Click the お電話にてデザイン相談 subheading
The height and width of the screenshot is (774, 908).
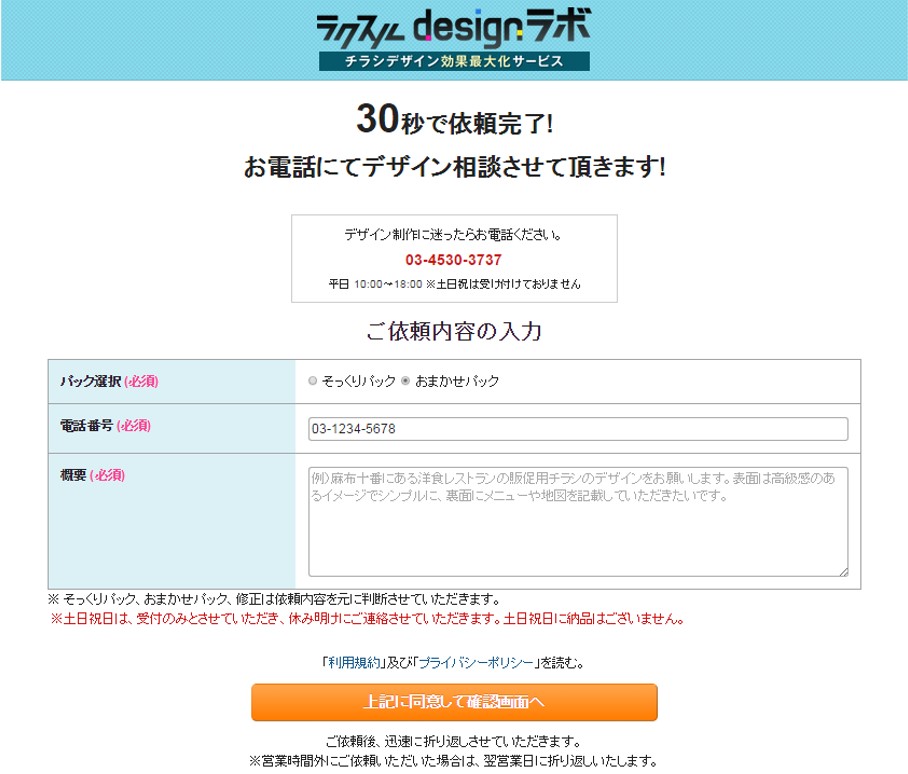pyautogui.click(x=454, y=167)
